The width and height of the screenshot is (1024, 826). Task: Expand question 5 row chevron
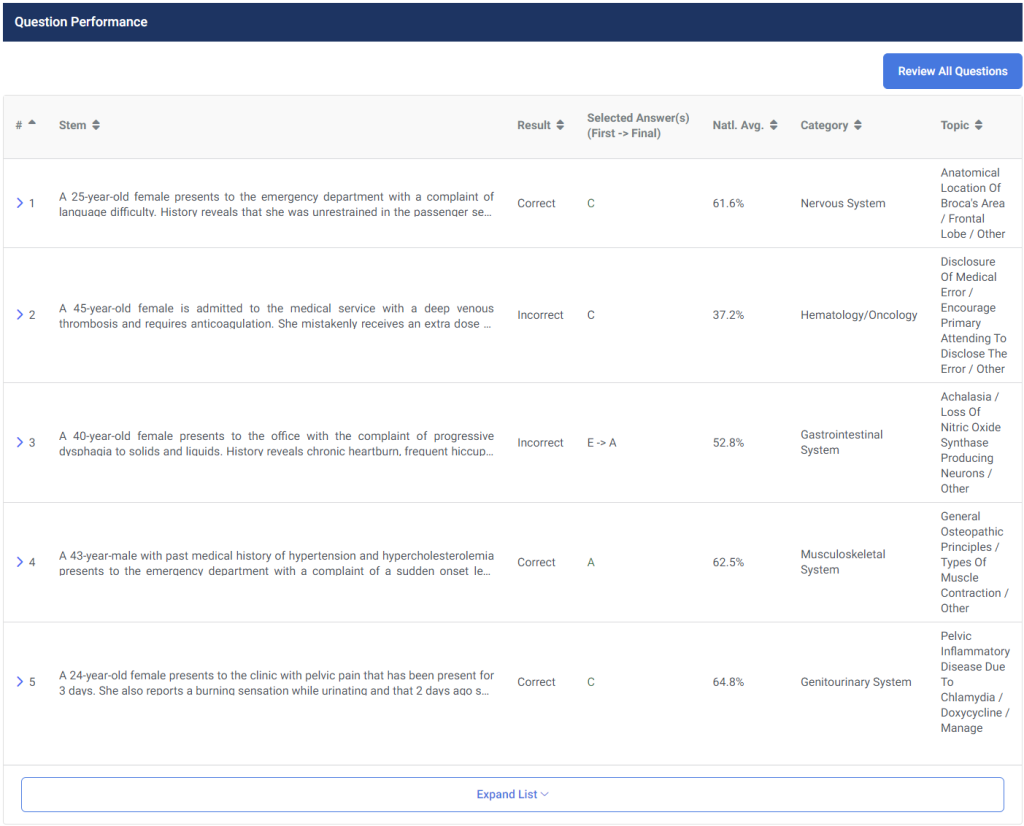coord(20,682)
